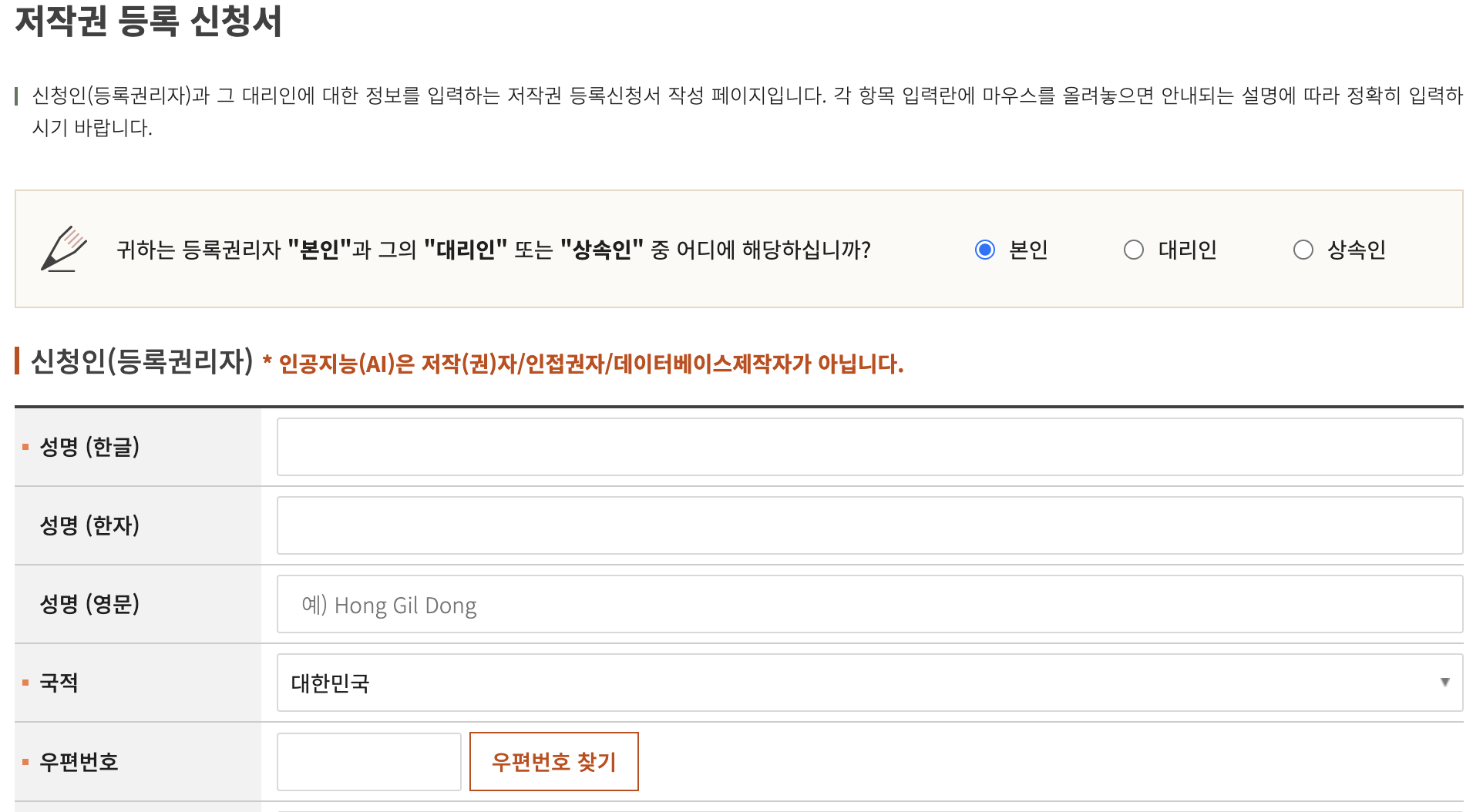Click the 우편번호 찾기 postal code button
This screenshot has width=1483, height=812.
(553, 761)
